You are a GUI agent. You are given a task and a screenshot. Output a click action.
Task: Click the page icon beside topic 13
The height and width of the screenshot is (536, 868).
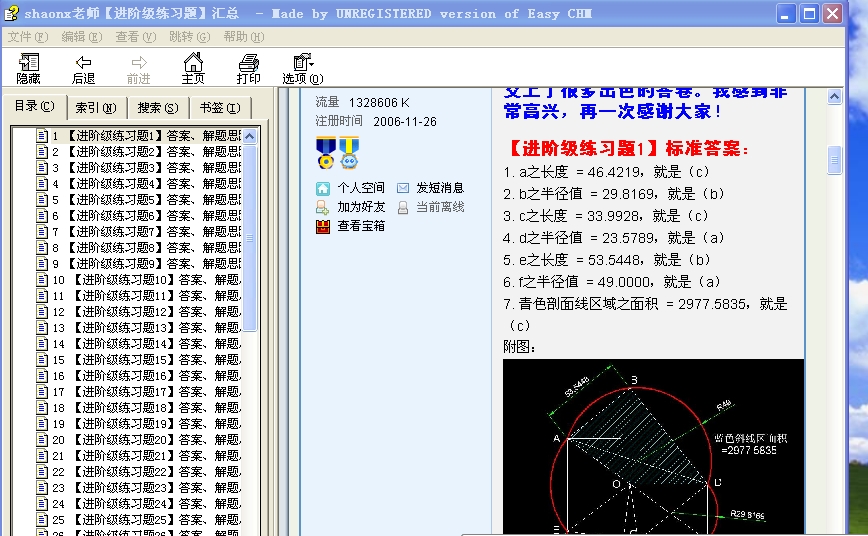[x=42, y=328]
